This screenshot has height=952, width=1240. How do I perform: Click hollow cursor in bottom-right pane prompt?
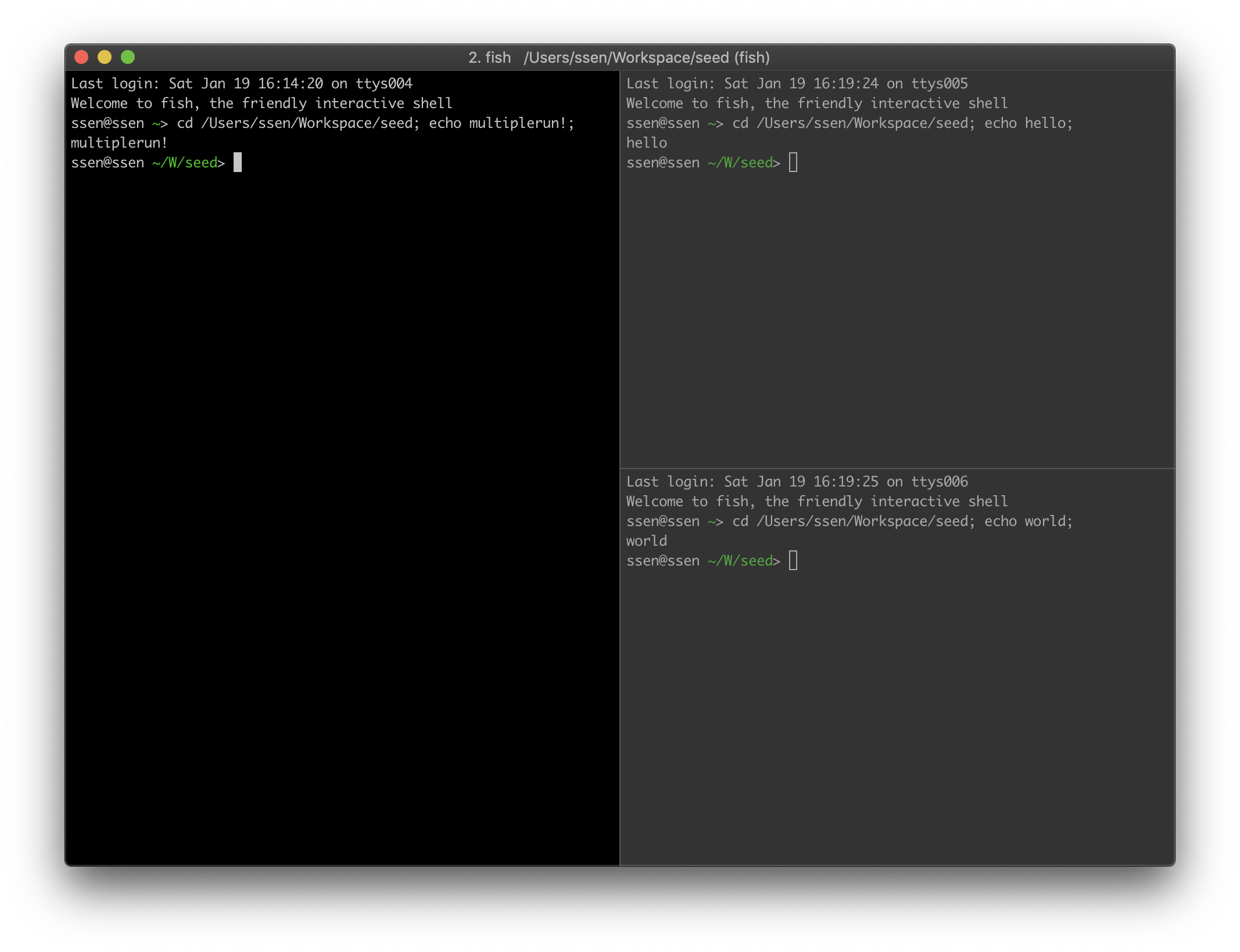(793, 561)
